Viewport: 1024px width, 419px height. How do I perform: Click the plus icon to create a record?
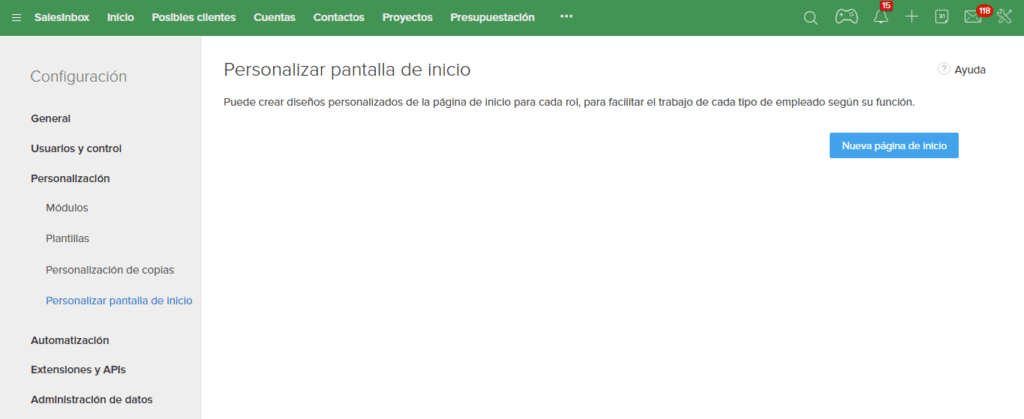[x=912, y=17]
